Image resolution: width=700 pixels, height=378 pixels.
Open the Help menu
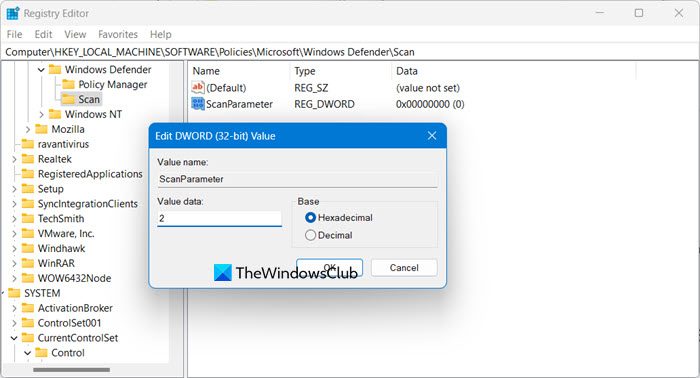[x=160, y=34]
